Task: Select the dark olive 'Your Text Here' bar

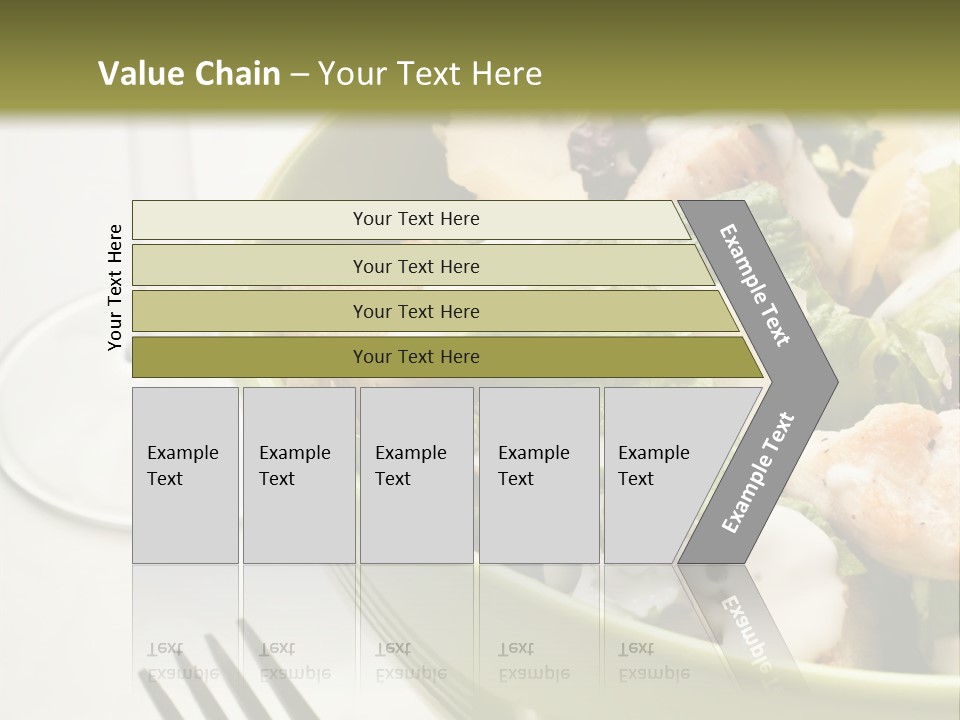Action: point(447,357)
